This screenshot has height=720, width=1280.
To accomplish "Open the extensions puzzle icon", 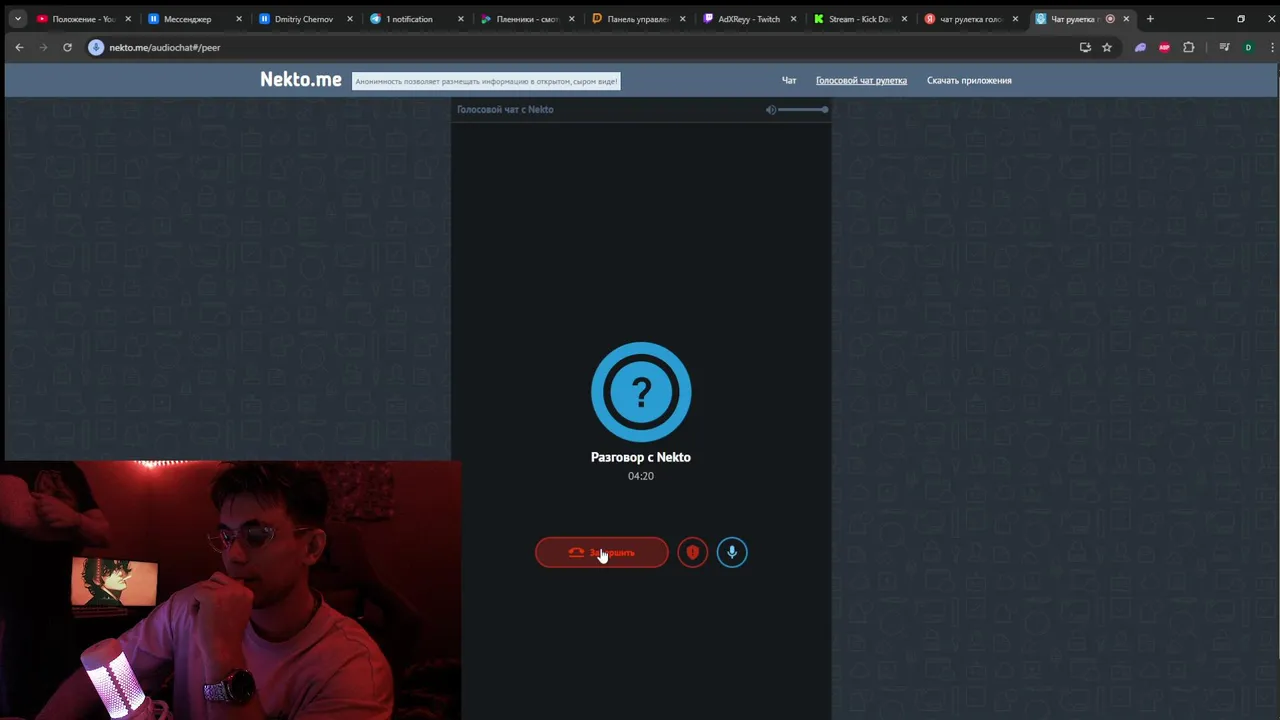I will 1188,47.
